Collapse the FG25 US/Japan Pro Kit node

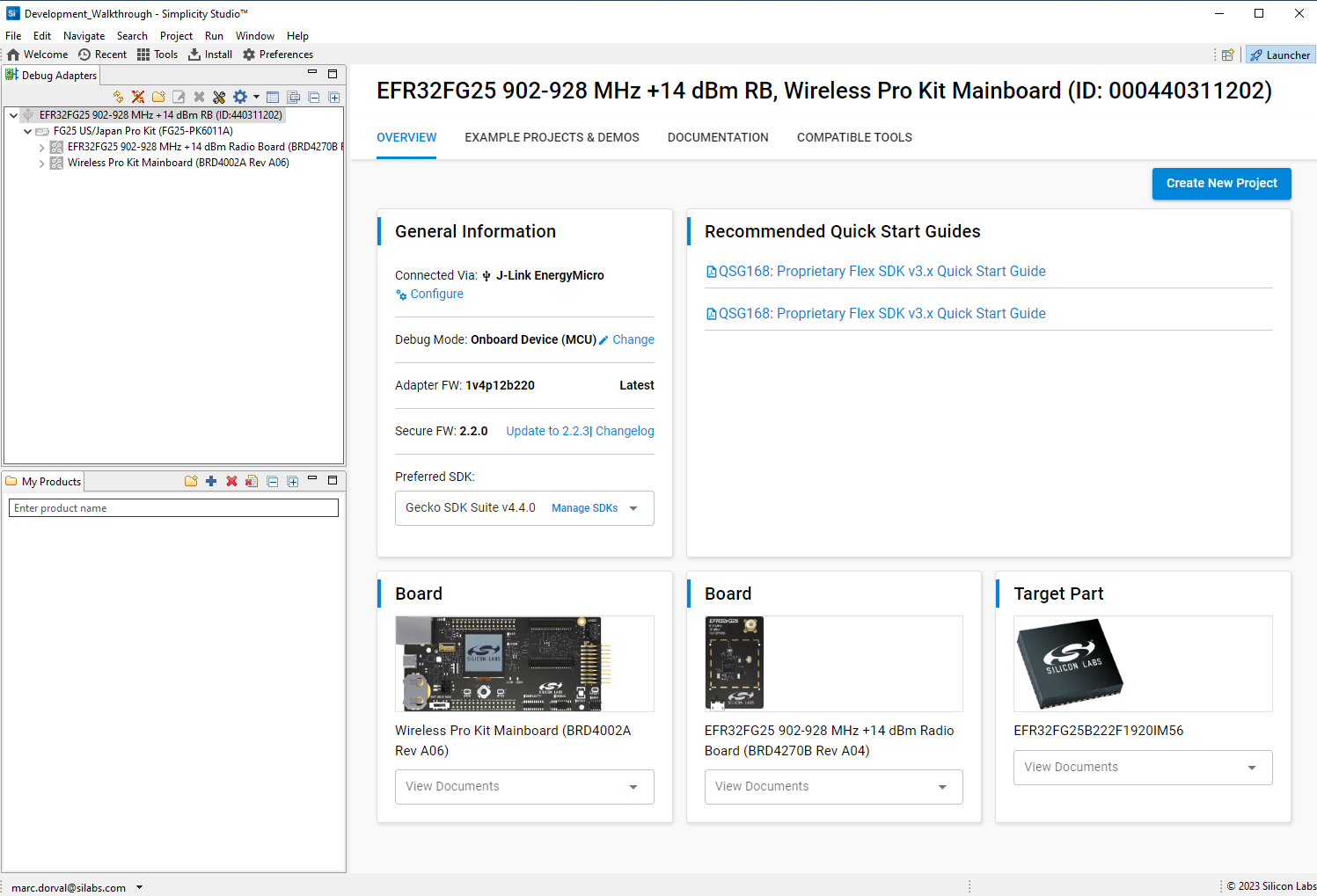28,131
